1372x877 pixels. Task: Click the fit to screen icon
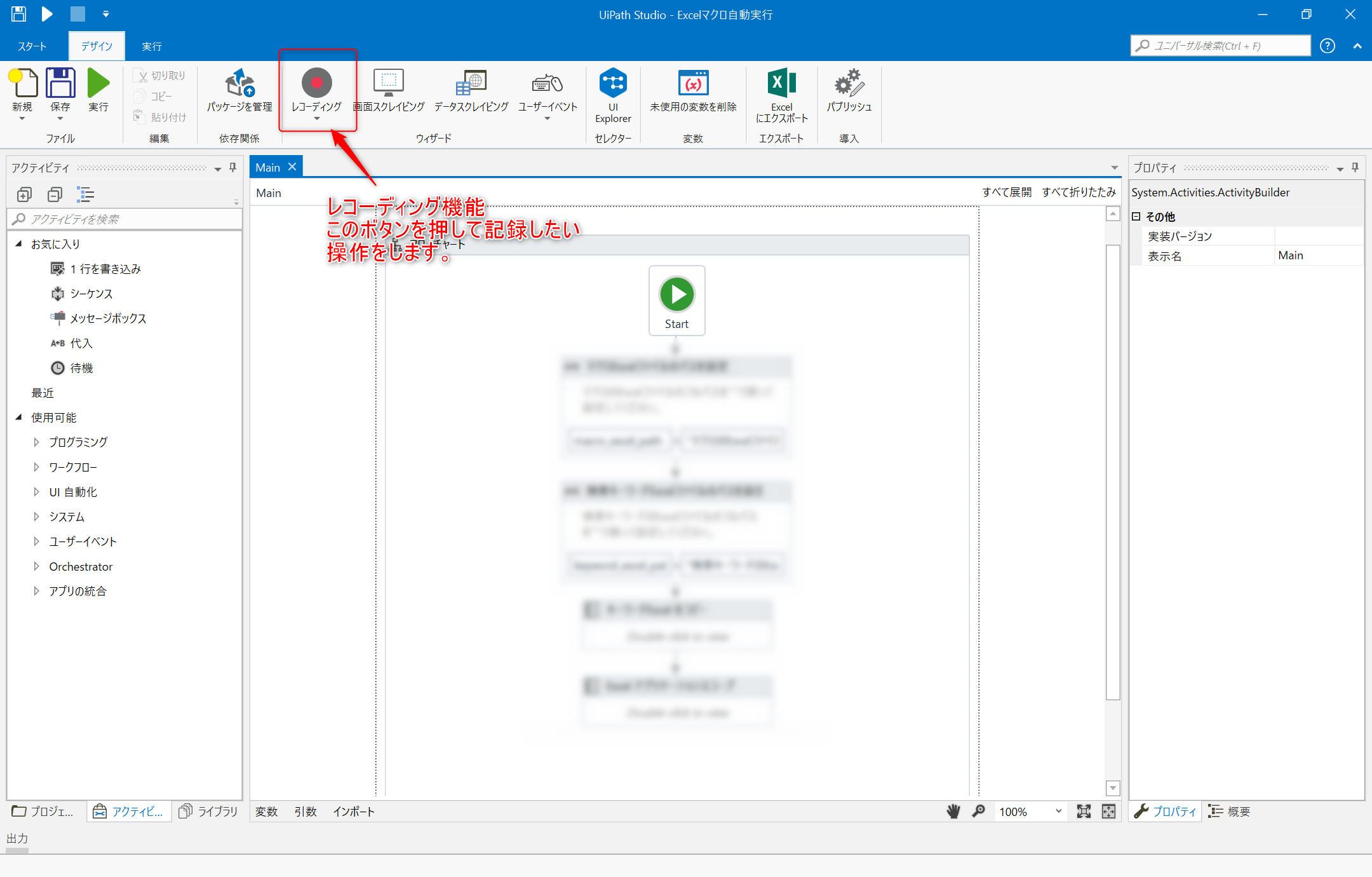[x=1084, y=812]
